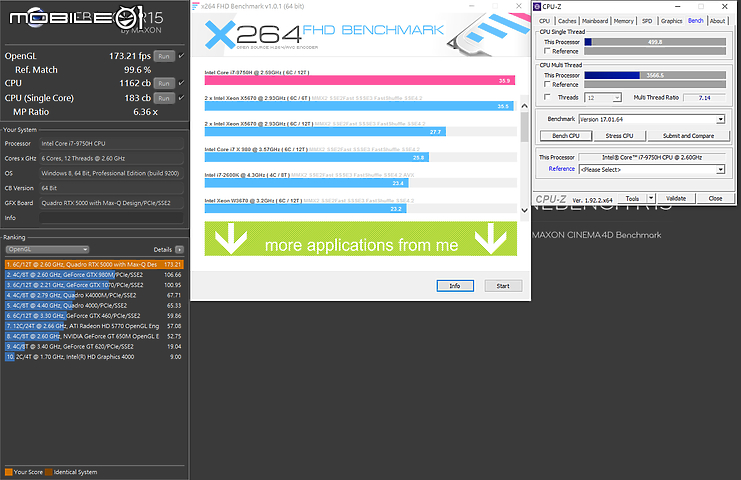Screen dimensions: 741x480
Task: Select ranking row 3 GeForce GTX 1070
Action: point(94,285)
